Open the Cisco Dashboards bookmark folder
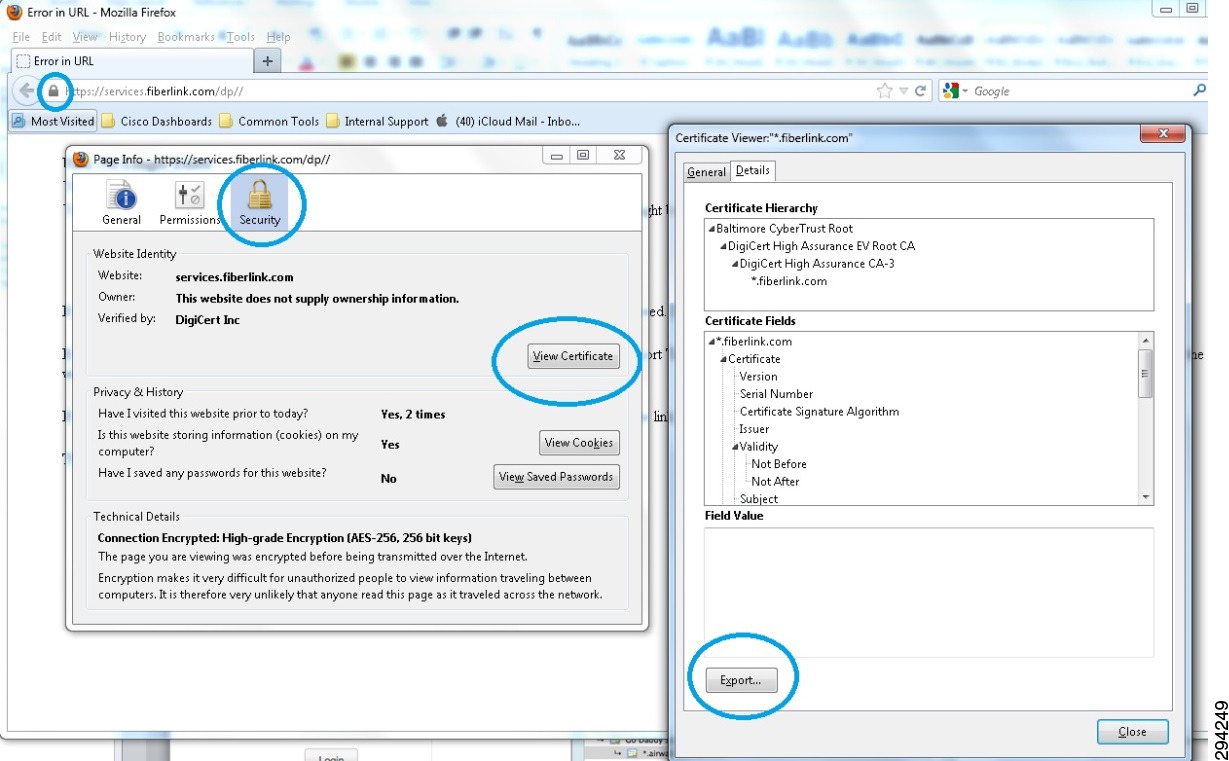Viewport: 1229px width, 761px height. [x=157, y=121]
